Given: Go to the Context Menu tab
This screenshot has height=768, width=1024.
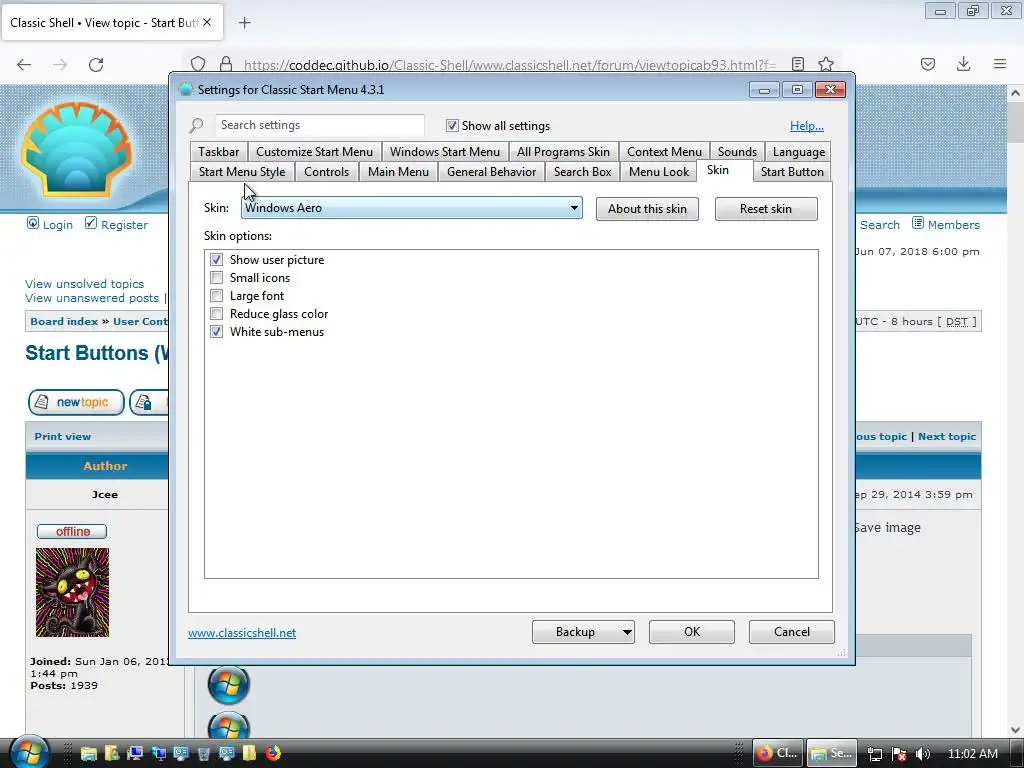Looking at the screenshot, I should pos(664,152).
